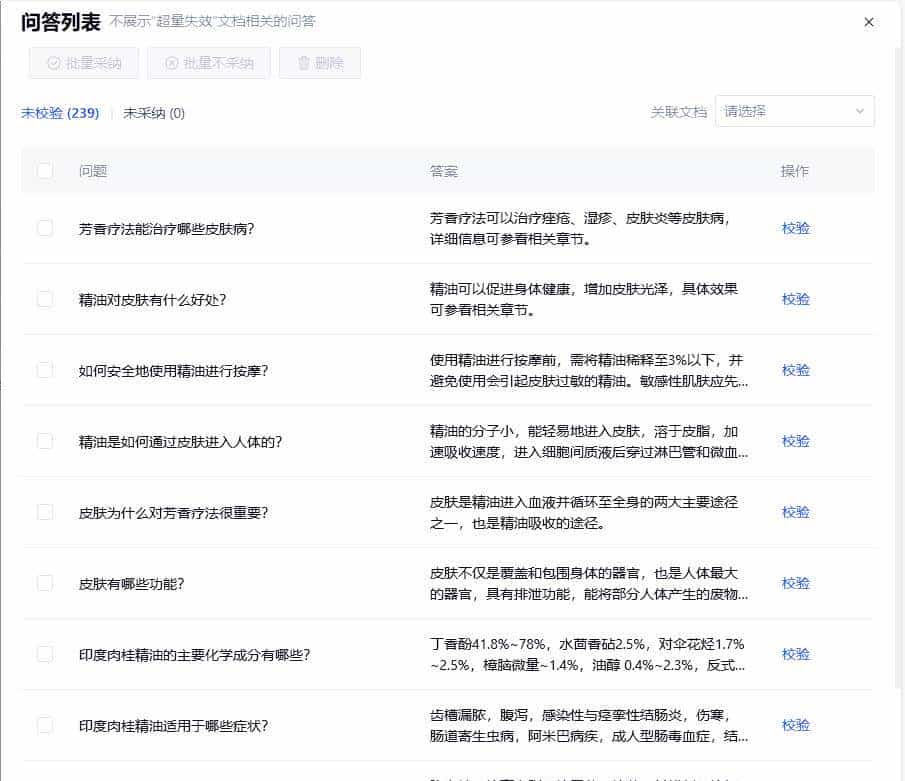The width and height of the screenshot is (905, 781).
Task: Click 校验 for the first question row
Action: (794, 228)
